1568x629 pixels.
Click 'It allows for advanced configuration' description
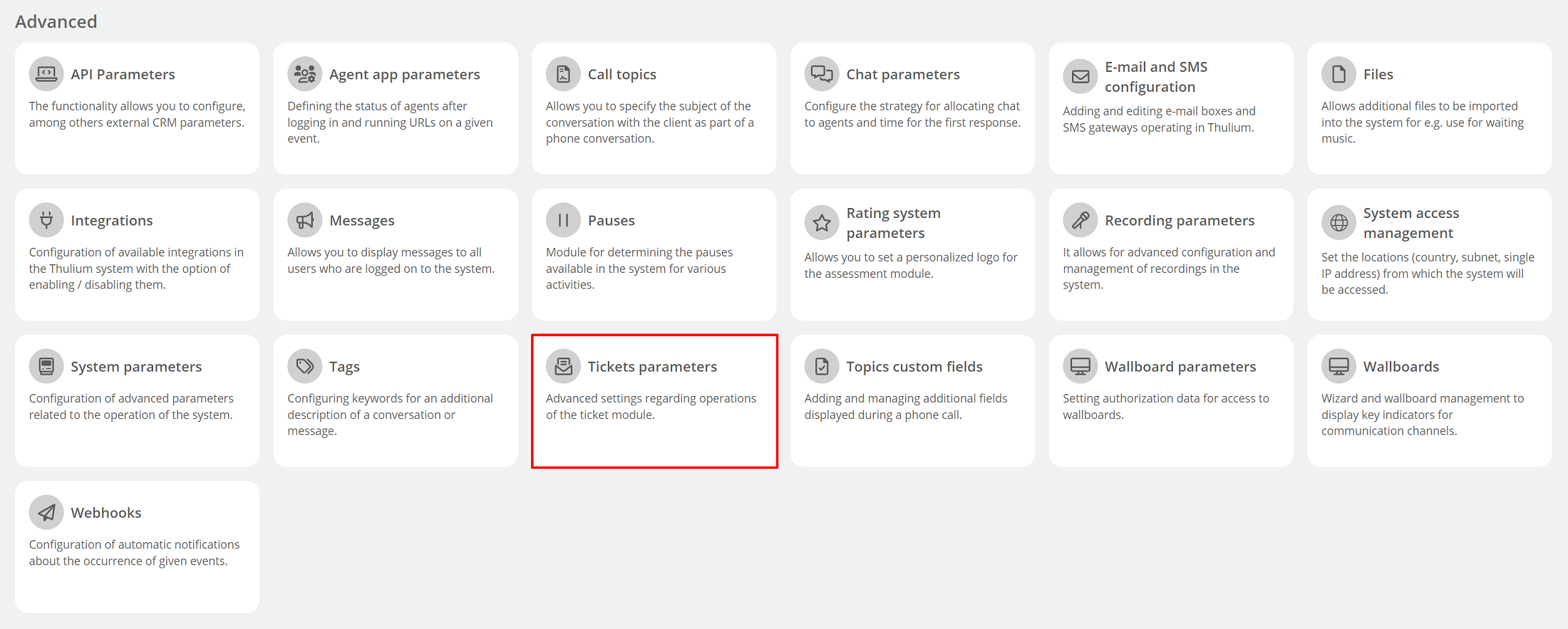1169,268
